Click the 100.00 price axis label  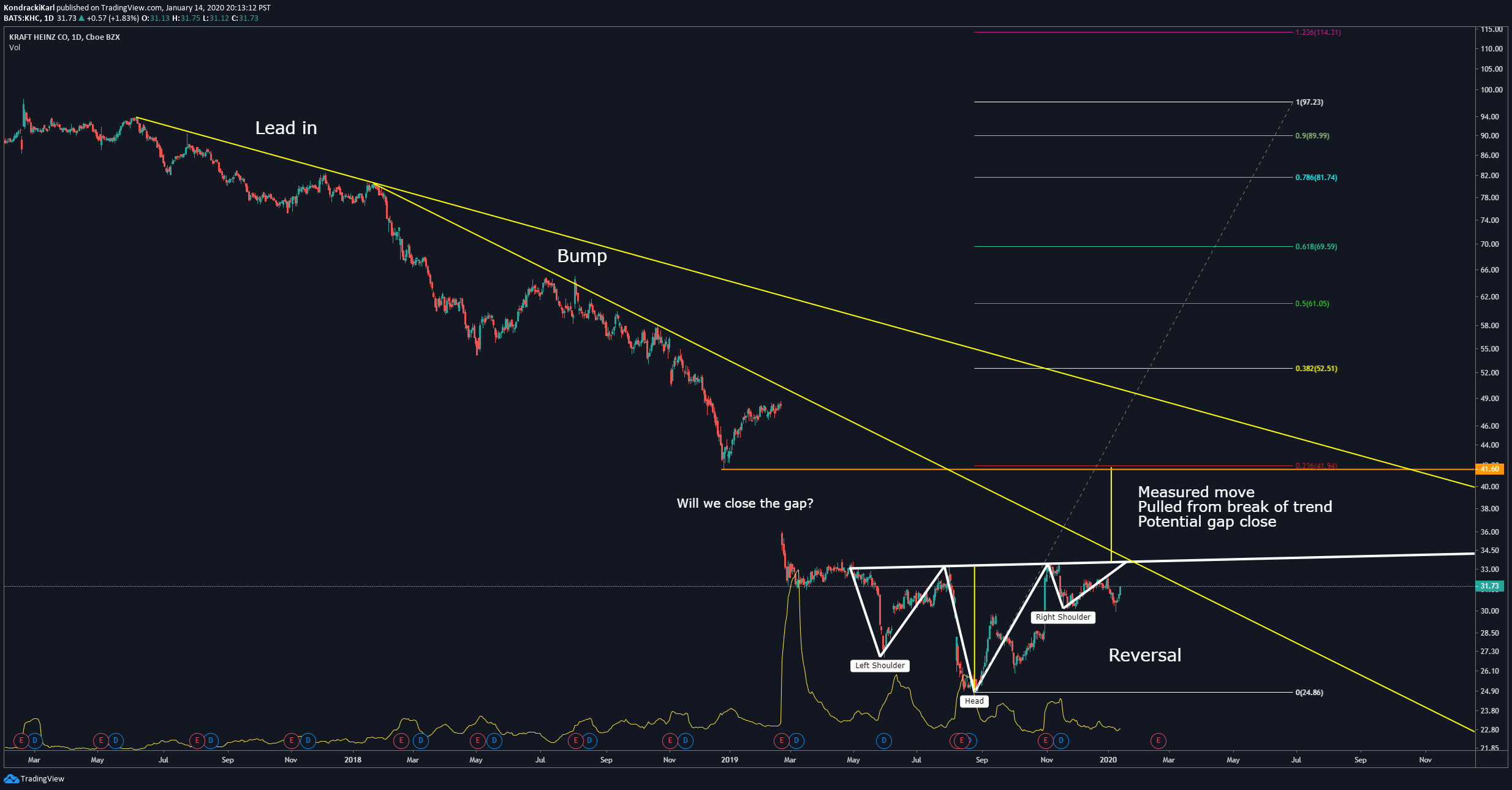(1491, 89)
